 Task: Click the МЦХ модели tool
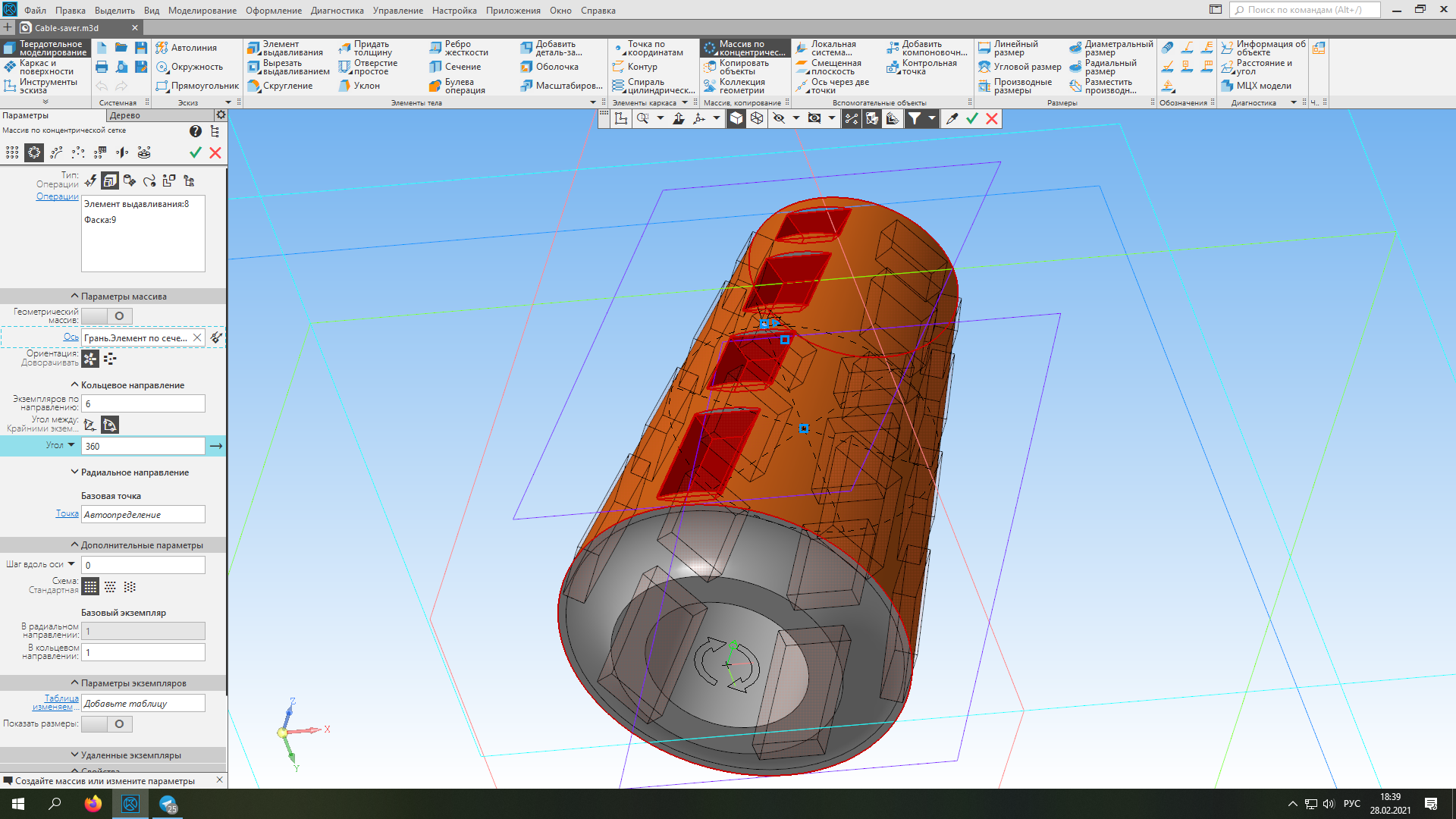[1256, 86]
